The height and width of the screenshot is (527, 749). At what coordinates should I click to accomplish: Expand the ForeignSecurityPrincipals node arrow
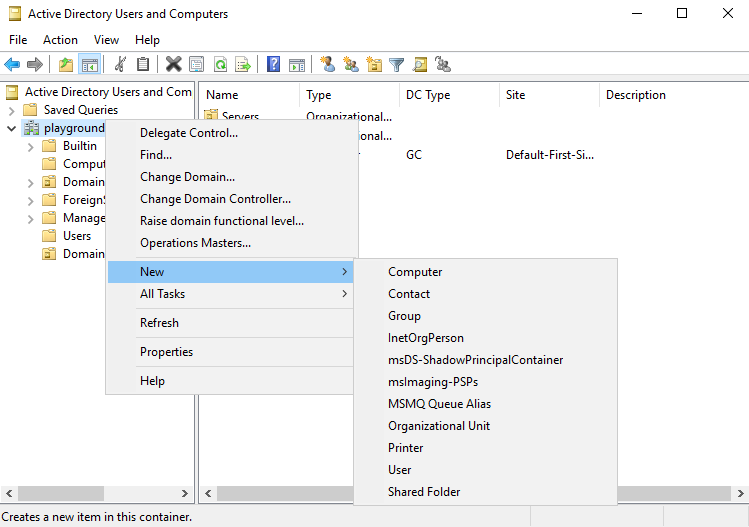31,201
